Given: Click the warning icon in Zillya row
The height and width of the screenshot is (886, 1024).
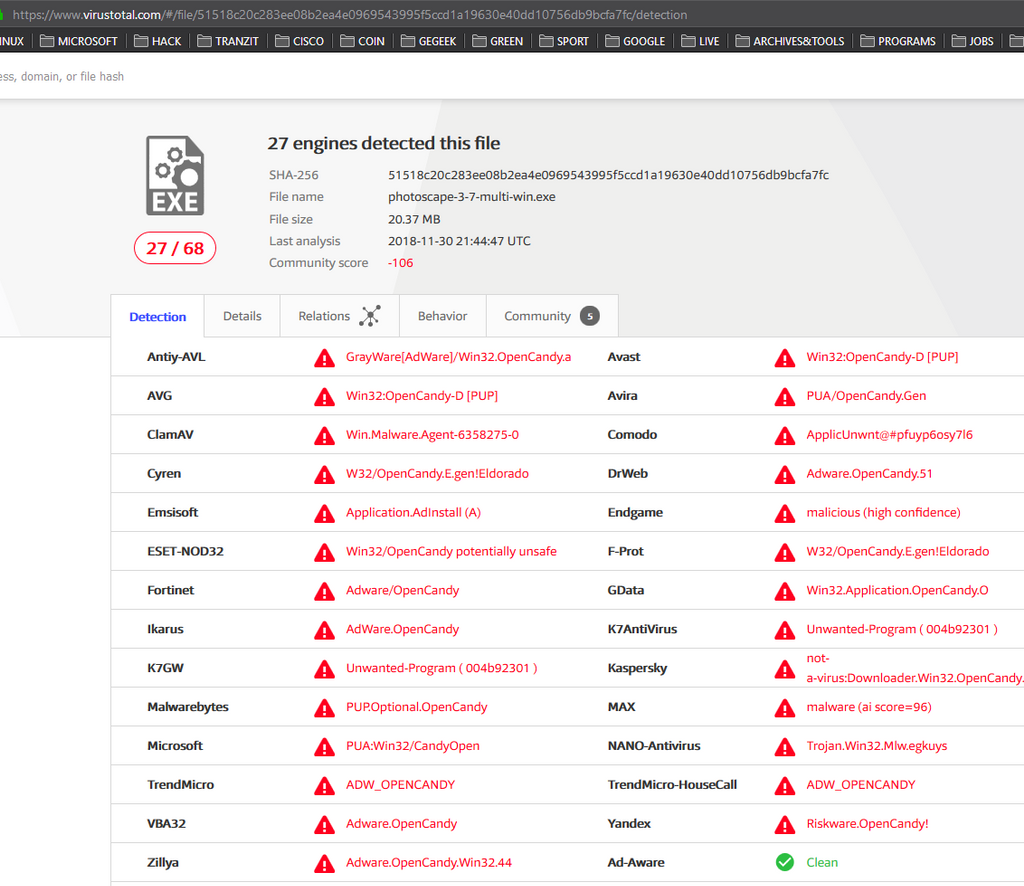Looking at the screenshot, I should click(324, 863).
